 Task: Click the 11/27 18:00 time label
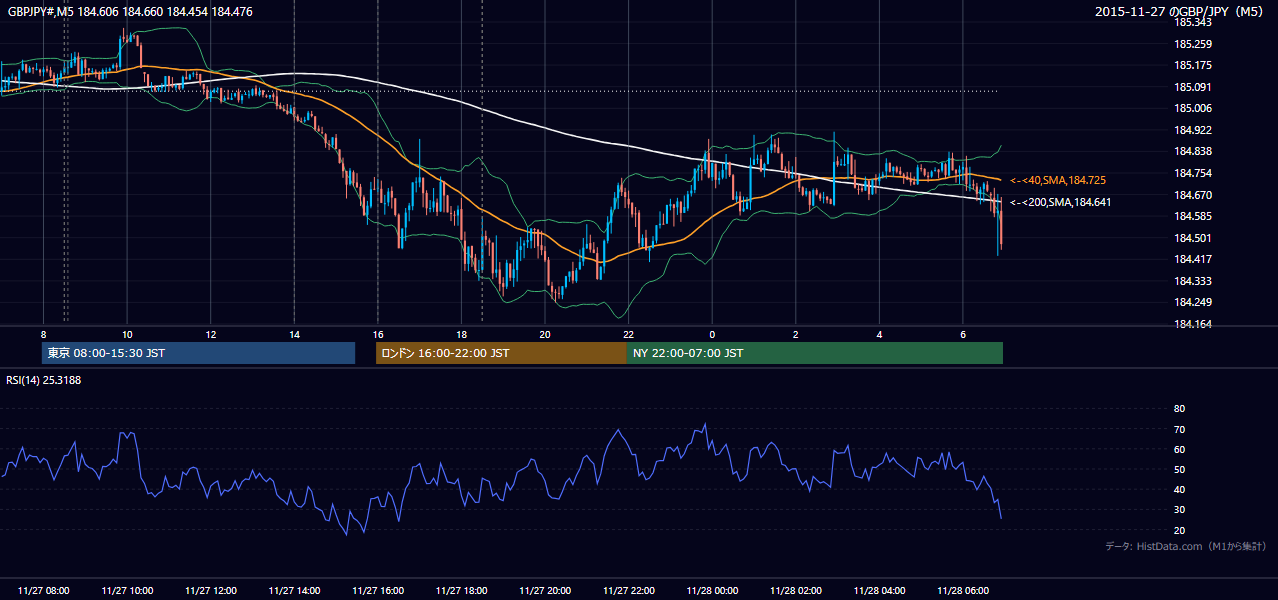click(461, 591)
